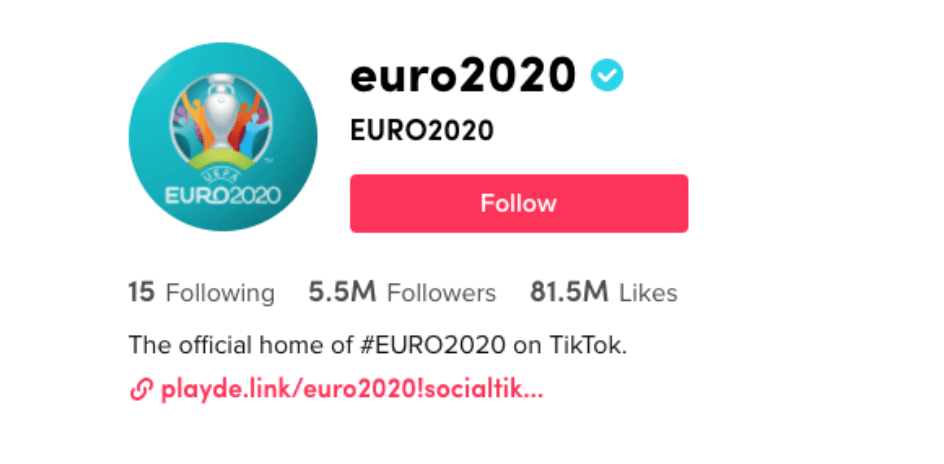Click the word Follow inside the button

(518, 204)
